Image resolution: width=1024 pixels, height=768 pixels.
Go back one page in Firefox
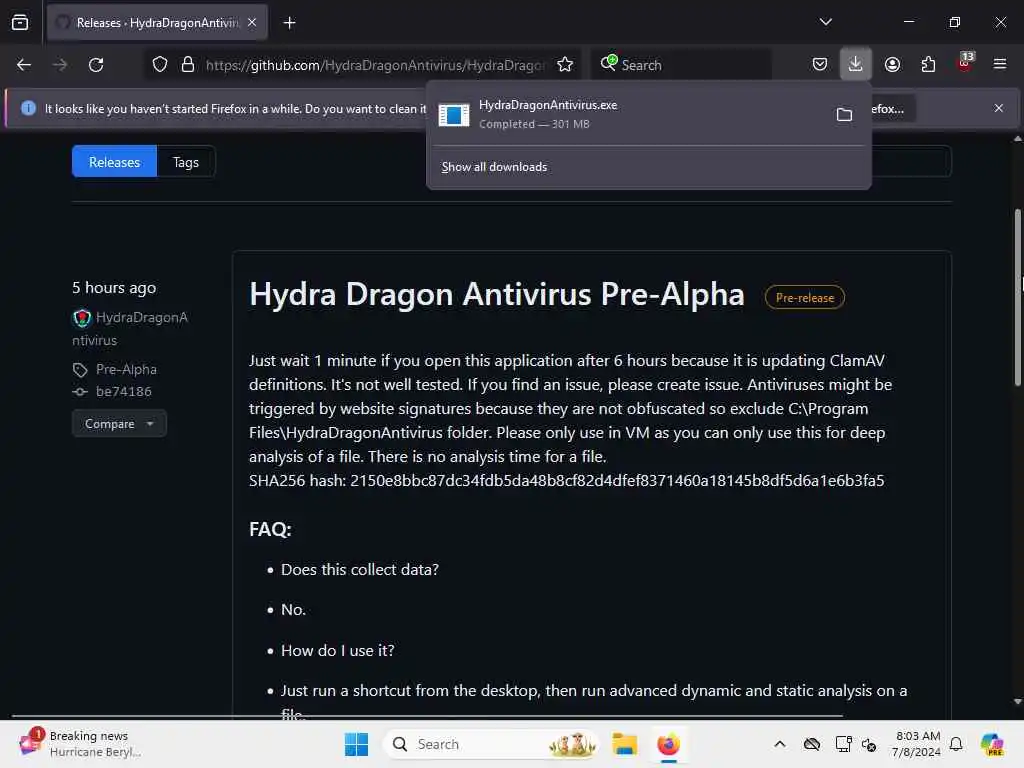click(x=24, y=65)
